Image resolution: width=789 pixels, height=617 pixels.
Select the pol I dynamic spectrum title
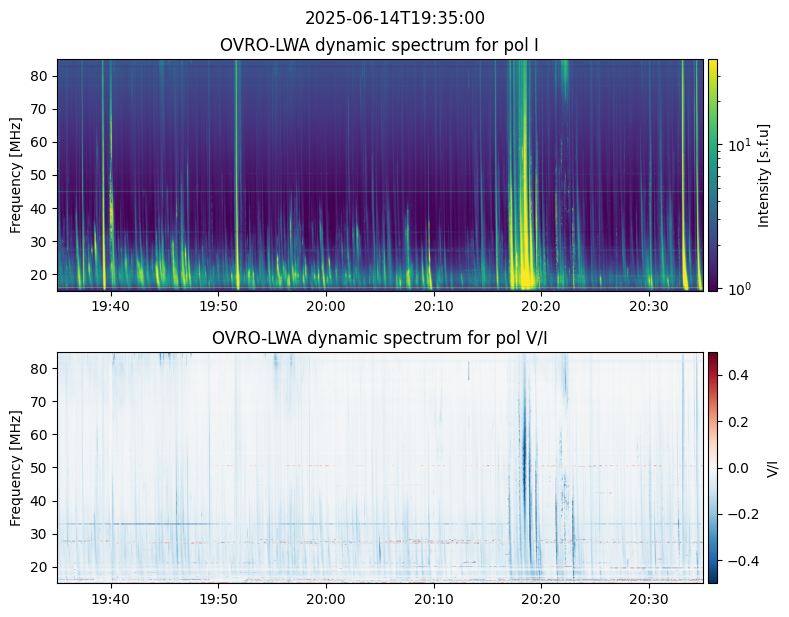pos(379,45)
